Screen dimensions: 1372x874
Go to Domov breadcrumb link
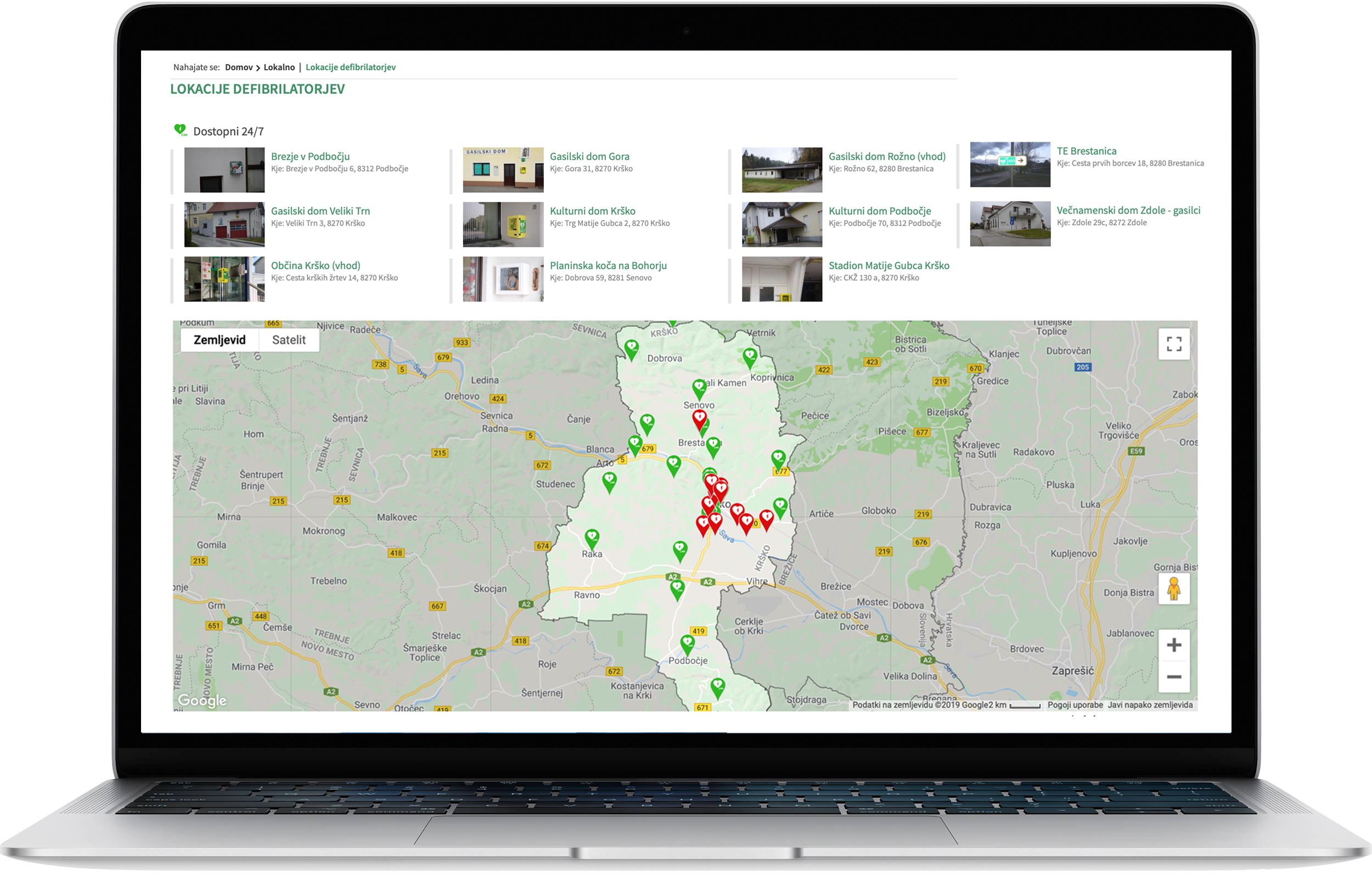click(x=238, y=68)
